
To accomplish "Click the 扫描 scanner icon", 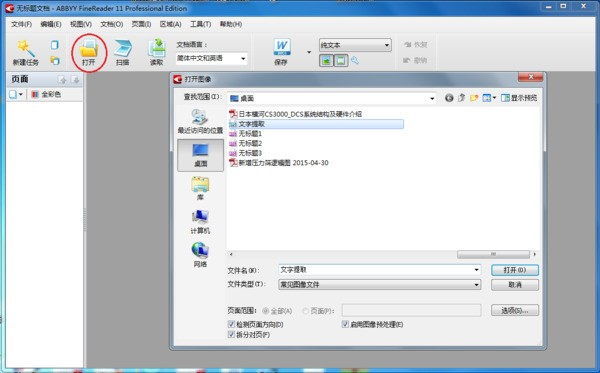I will click(123, 48).
